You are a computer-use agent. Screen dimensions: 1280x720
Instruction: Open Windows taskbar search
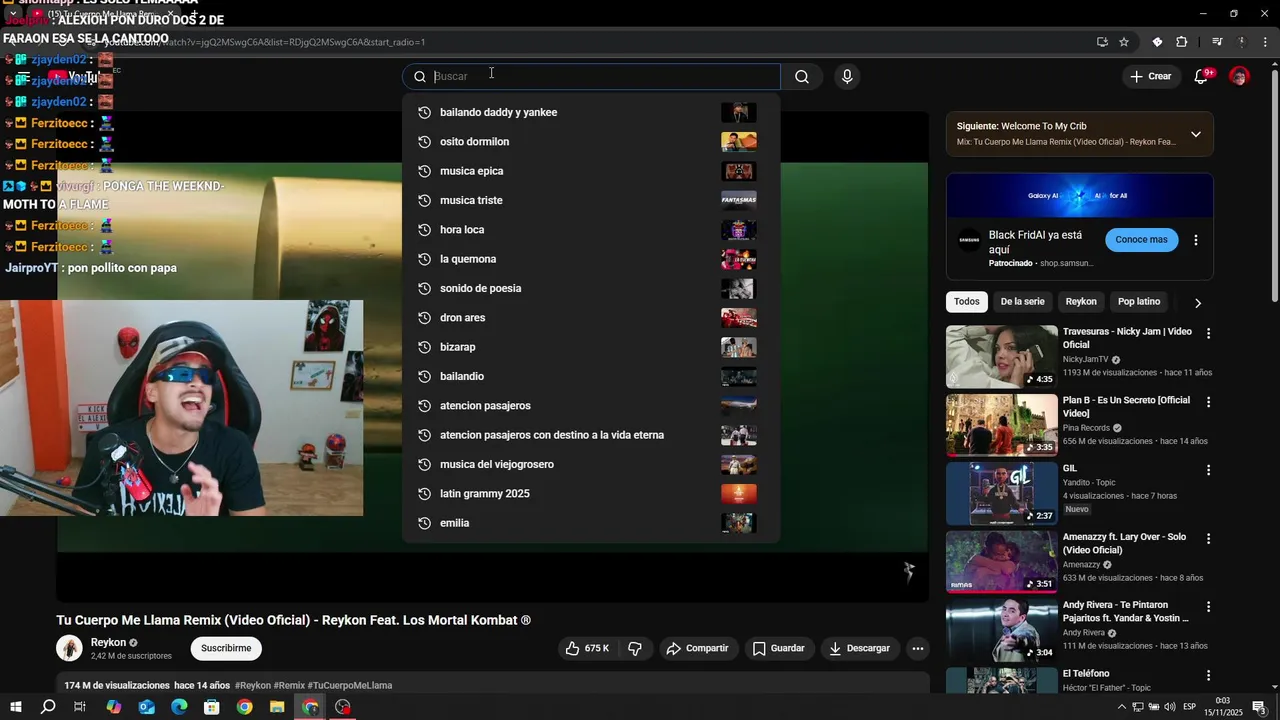point(48,707)
